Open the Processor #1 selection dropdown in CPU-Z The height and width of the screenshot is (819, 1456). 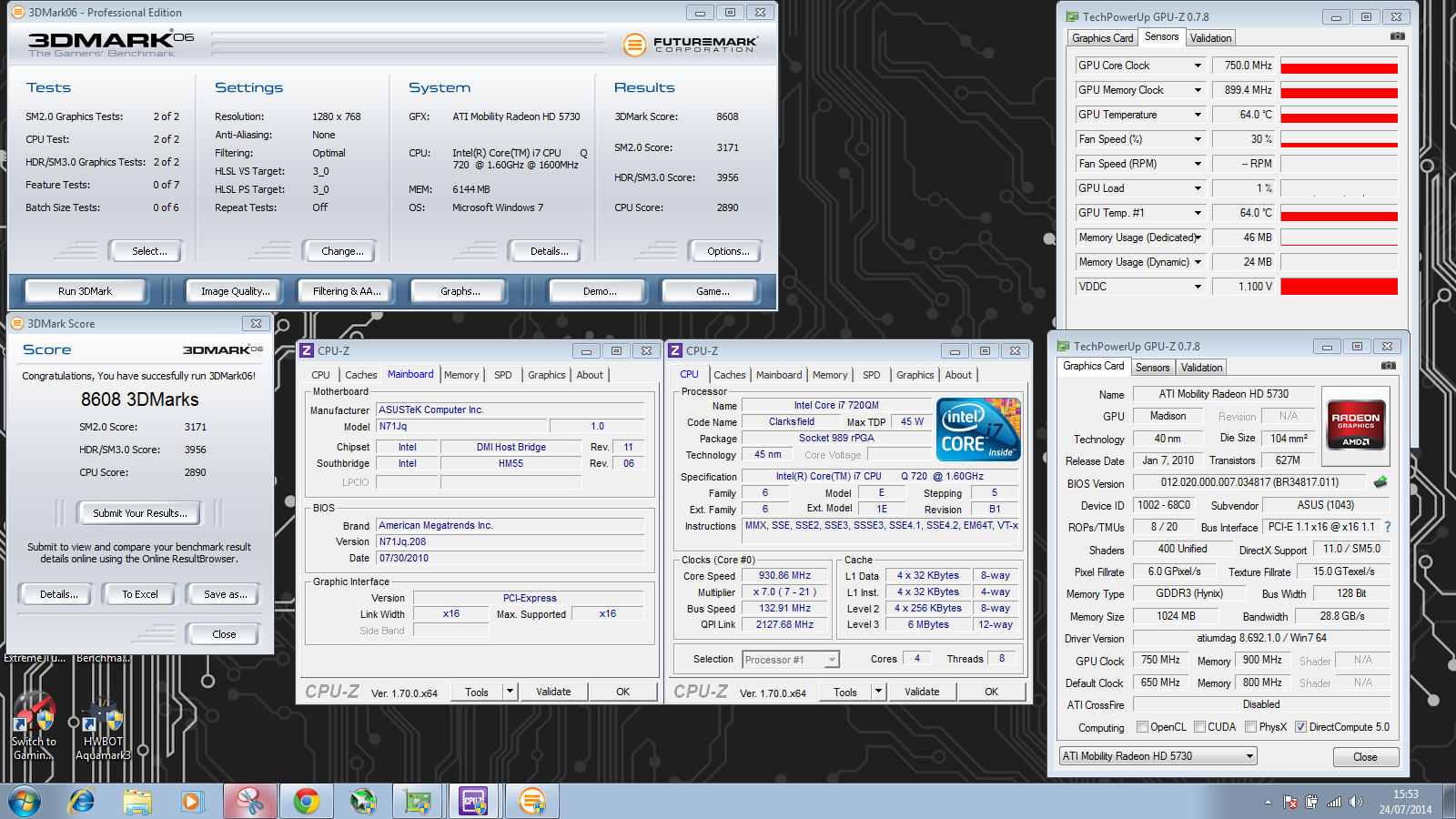(791, 660)
